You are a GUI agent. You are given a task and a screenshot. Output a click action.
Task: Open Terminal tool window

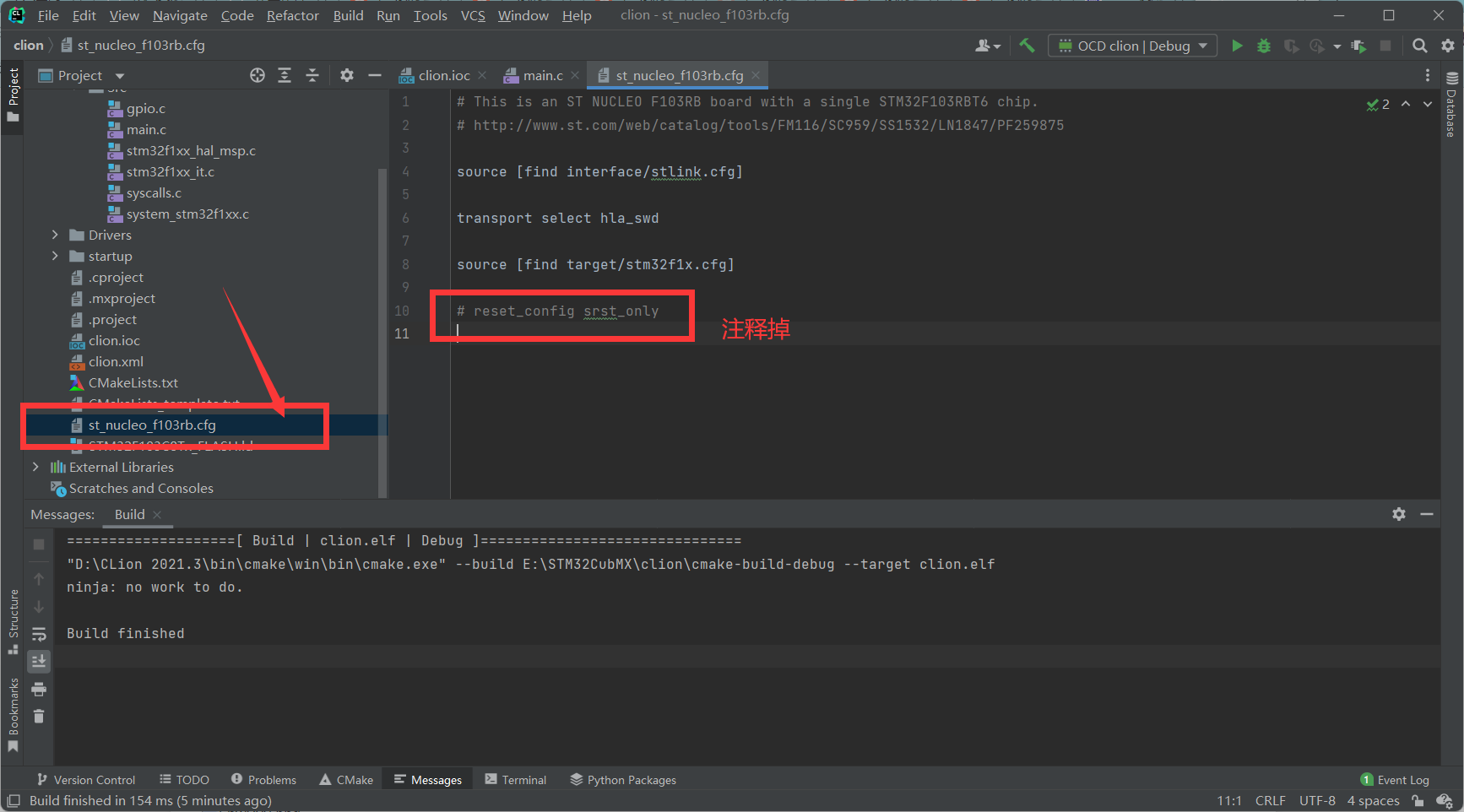[x=516, y=780]
